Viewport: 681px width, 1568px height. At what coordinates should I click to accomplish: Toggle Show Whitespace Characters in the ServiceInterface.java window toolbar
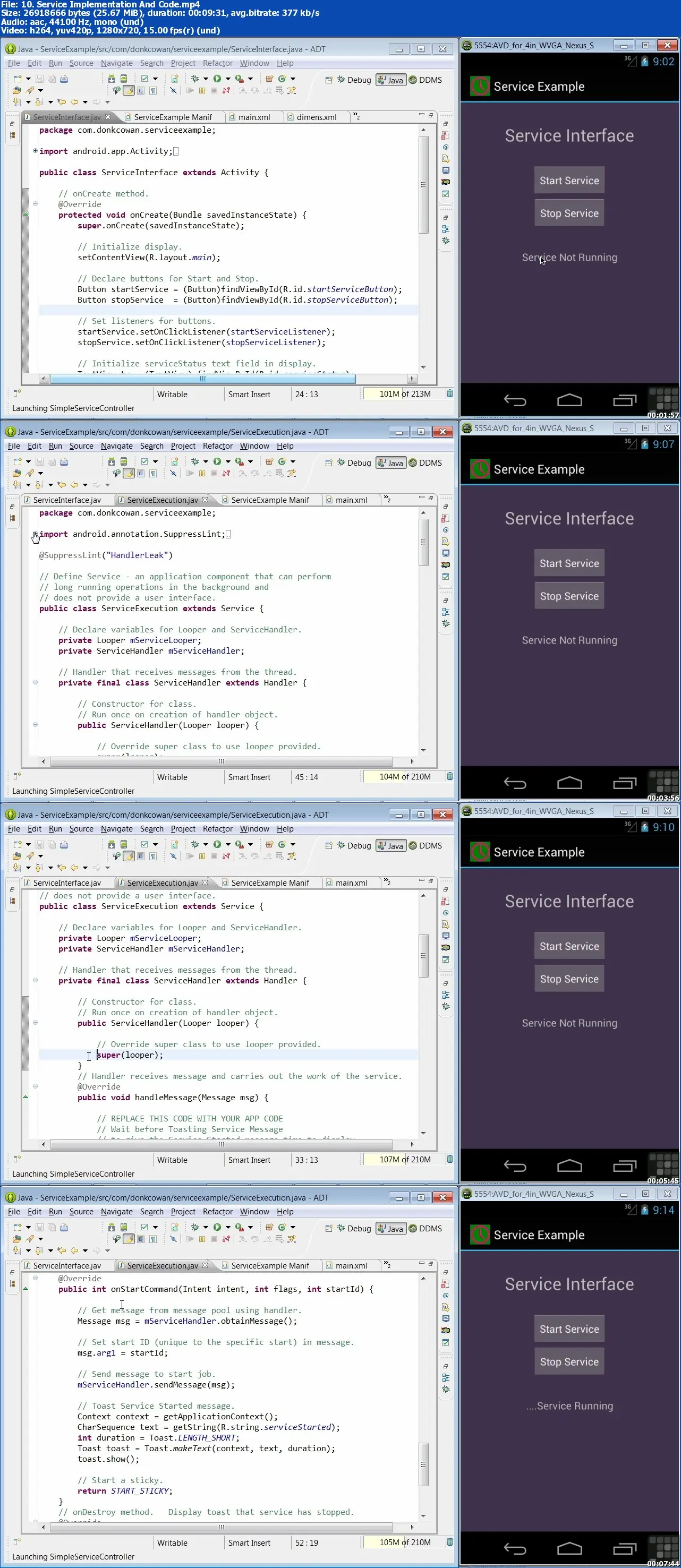click(x=153, y=90)
